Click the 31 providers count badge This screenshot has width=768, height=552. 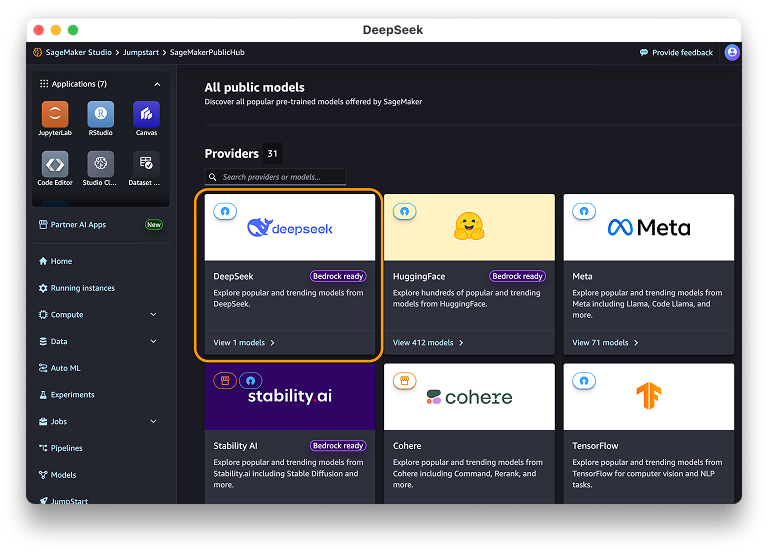point(272,154)
